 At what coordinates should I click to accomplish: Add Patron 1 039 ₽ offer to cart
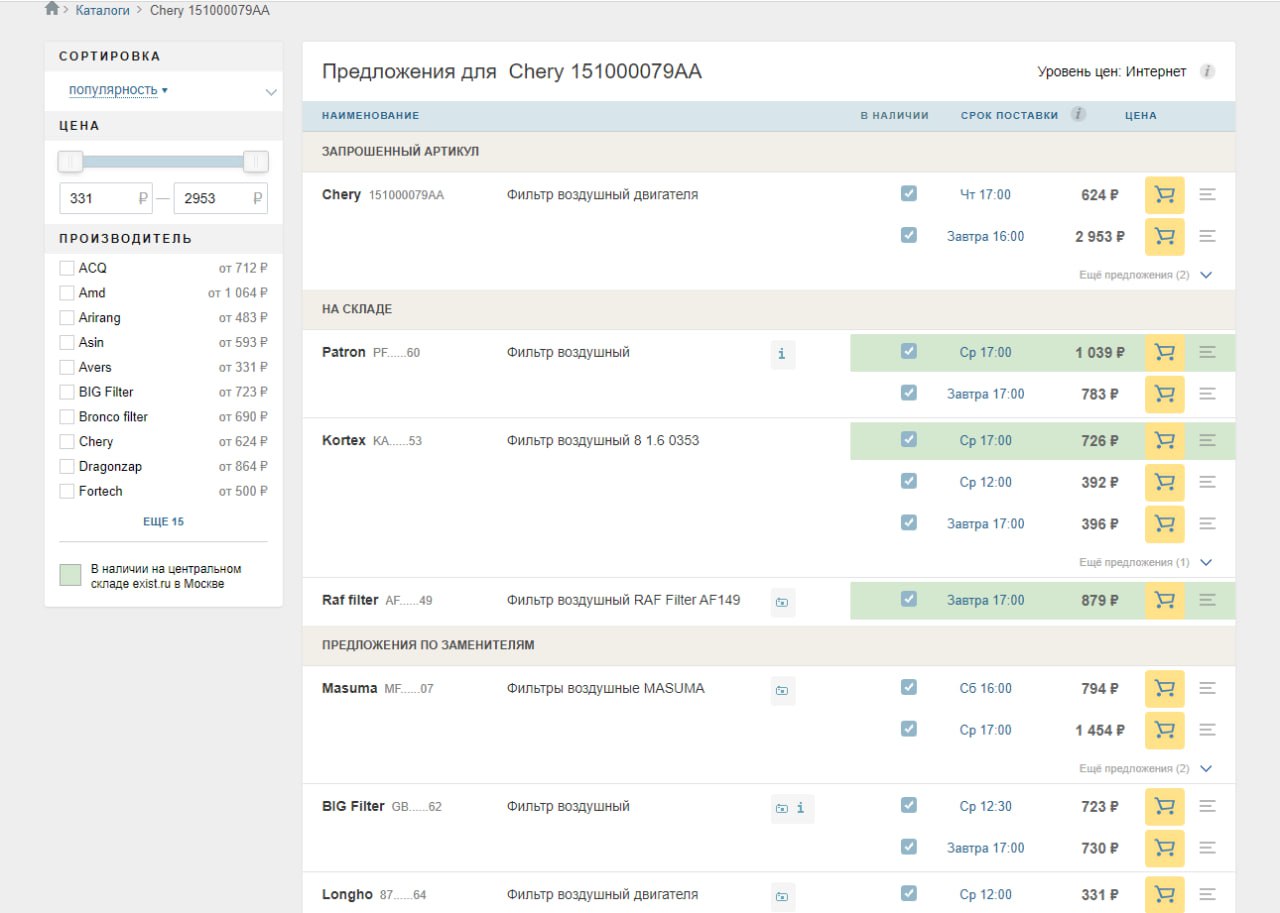point(1164,353)
